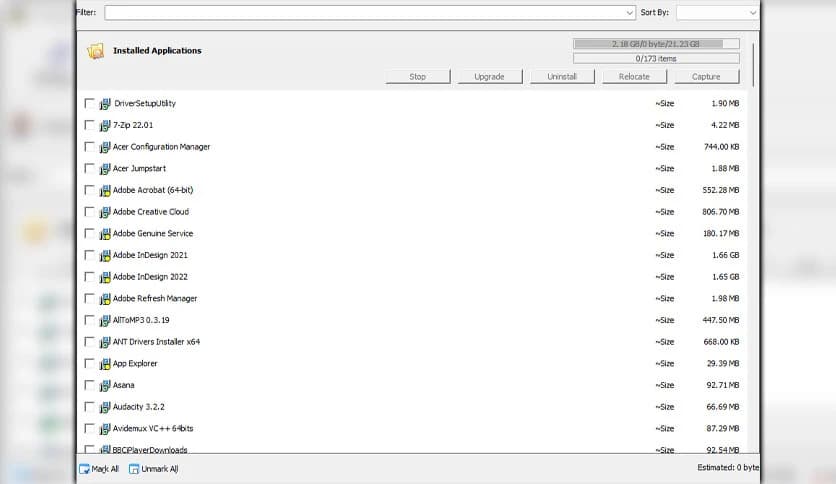Click the Acer Configuration Manager icon

[105, 147]
